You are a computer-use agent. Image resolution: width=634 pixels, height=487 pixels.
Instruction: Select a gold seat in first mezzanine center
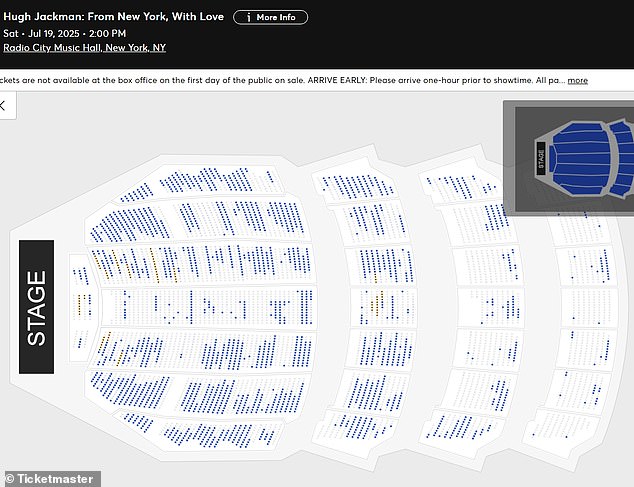[377, 302]
